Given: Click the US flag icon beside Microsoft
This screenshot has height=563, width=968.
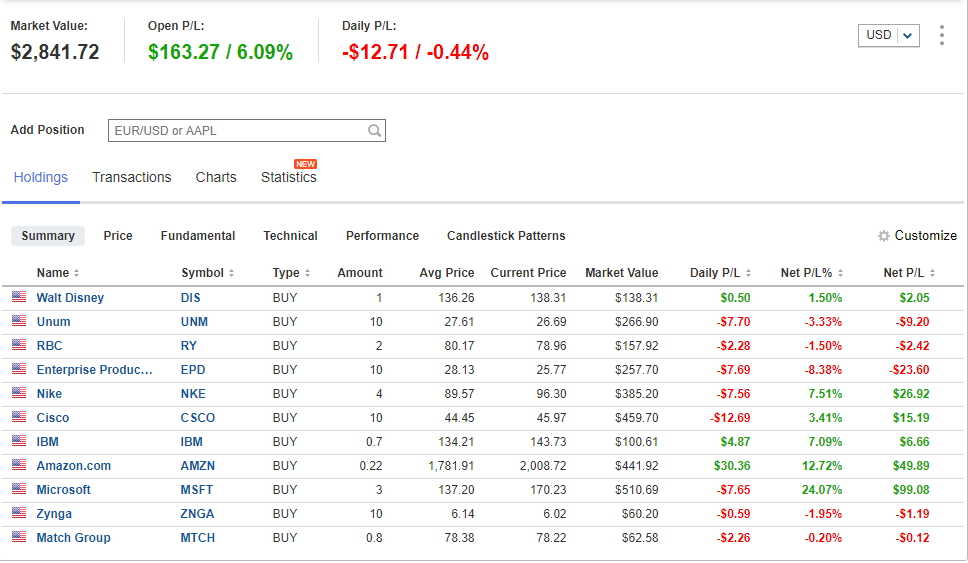Looking at the screenshot, I should pos(19,489).
